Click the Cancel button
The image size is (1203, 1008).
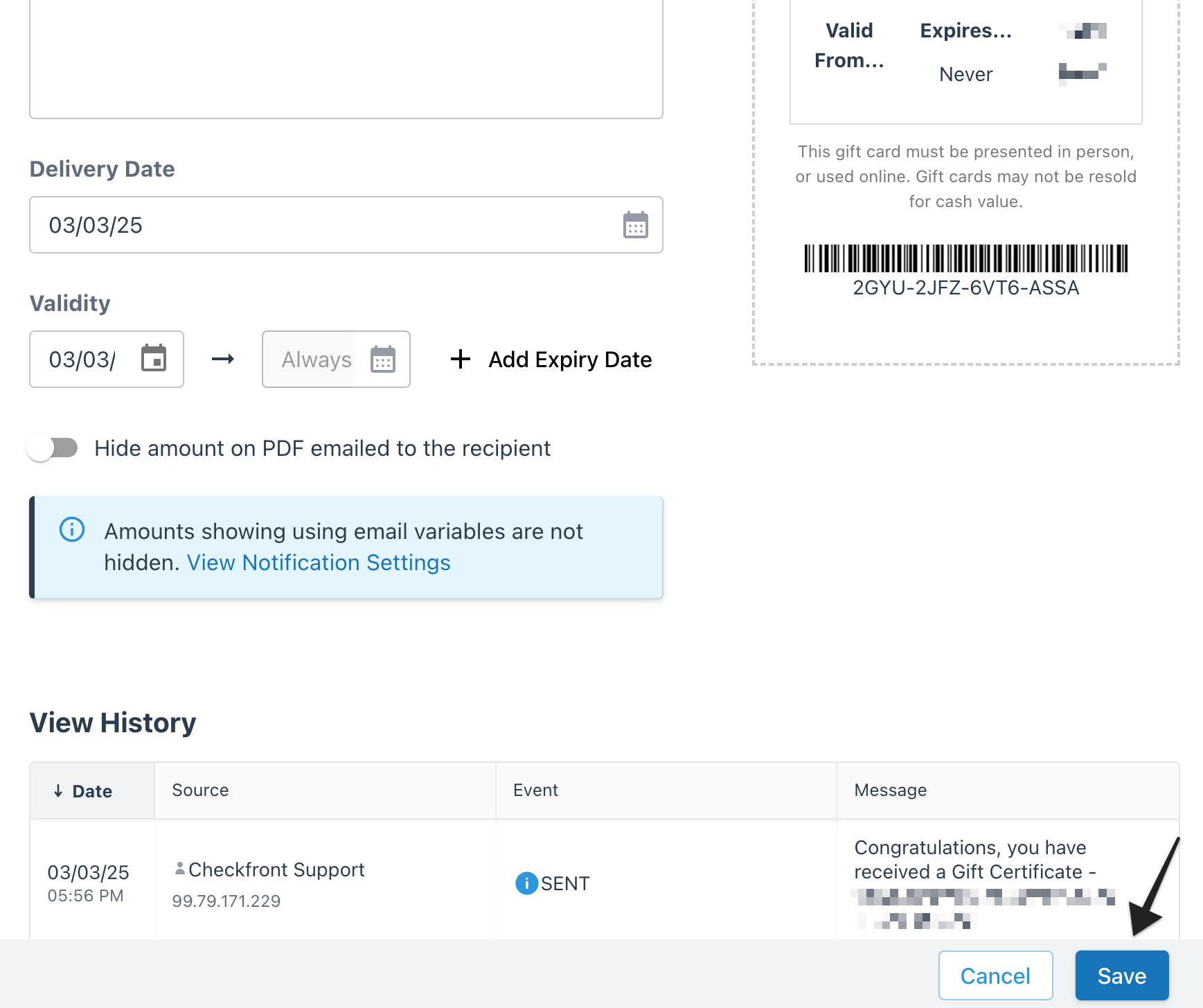996,975
